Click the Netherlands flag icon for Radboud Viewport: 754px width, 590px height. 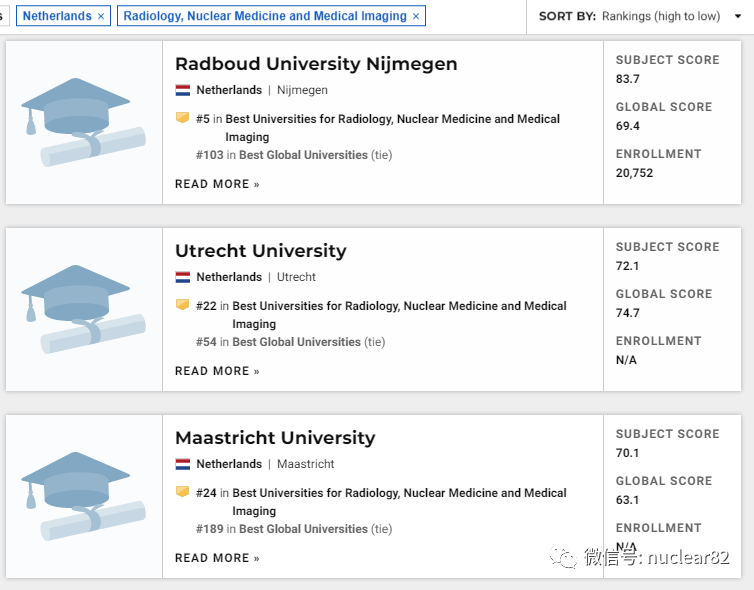point(183,90)
